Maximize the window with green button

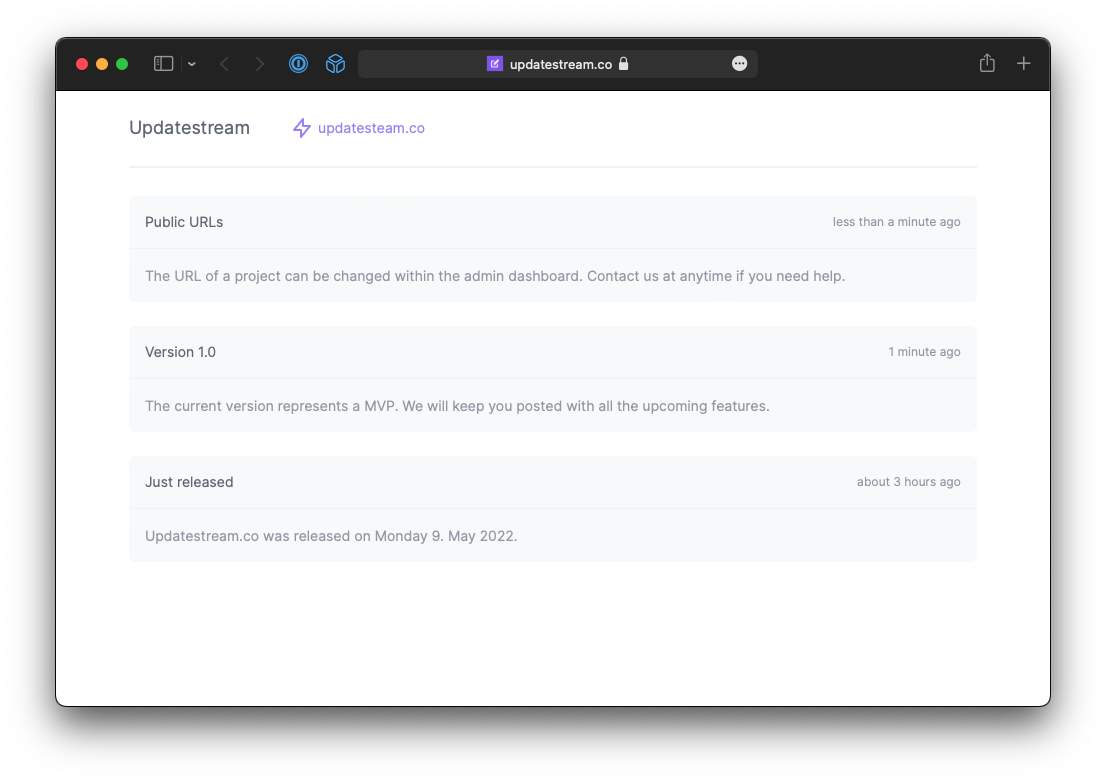pos(122,64)
